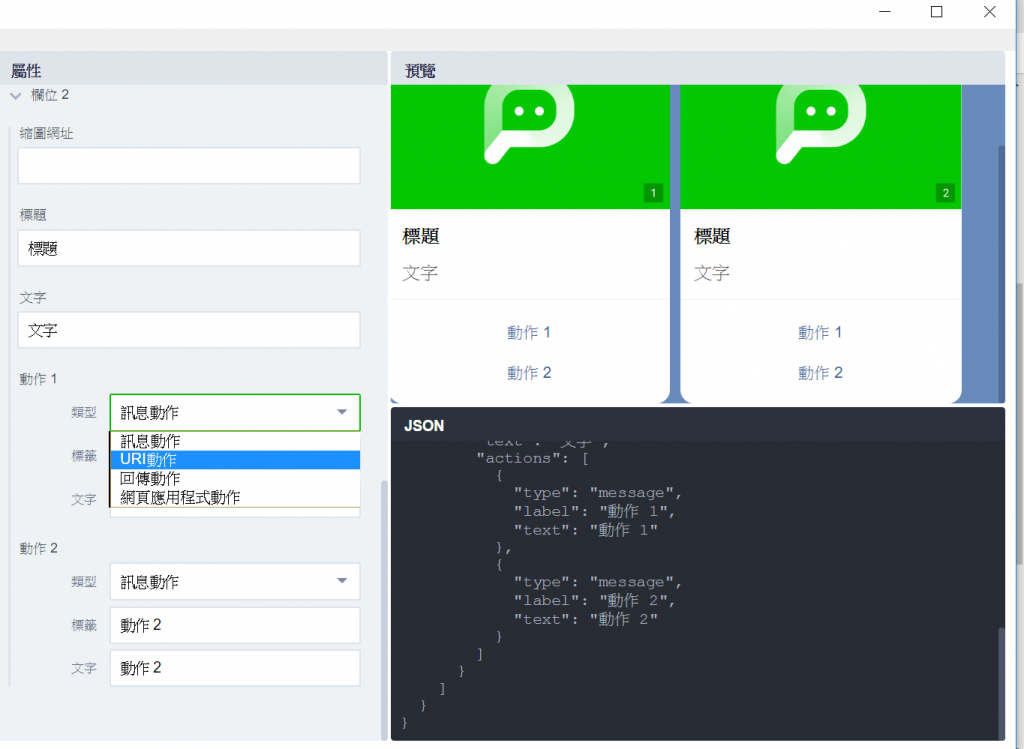The image size is (1024, 749).
Task: Collapse the 欄位 2 section chevron
Action: pyautogui.click(x=16, y=96)
